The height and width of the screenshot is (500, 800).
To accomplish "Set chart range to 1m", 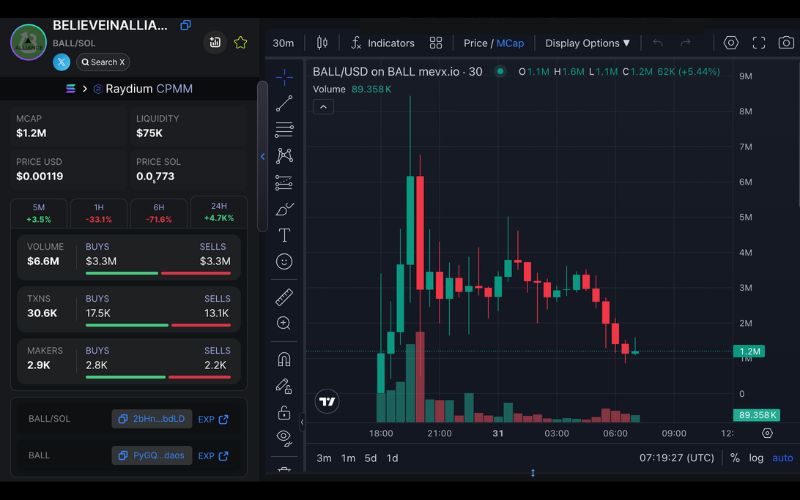I will 348,458.
